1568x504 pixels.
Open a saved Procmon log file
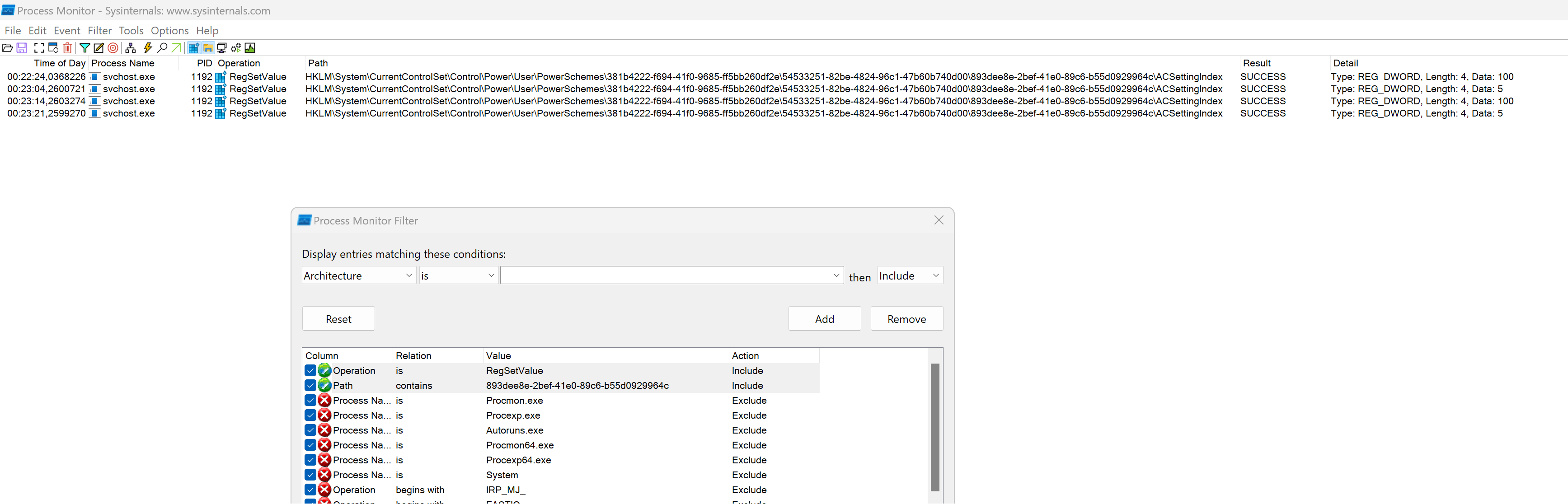click(8, 48)
